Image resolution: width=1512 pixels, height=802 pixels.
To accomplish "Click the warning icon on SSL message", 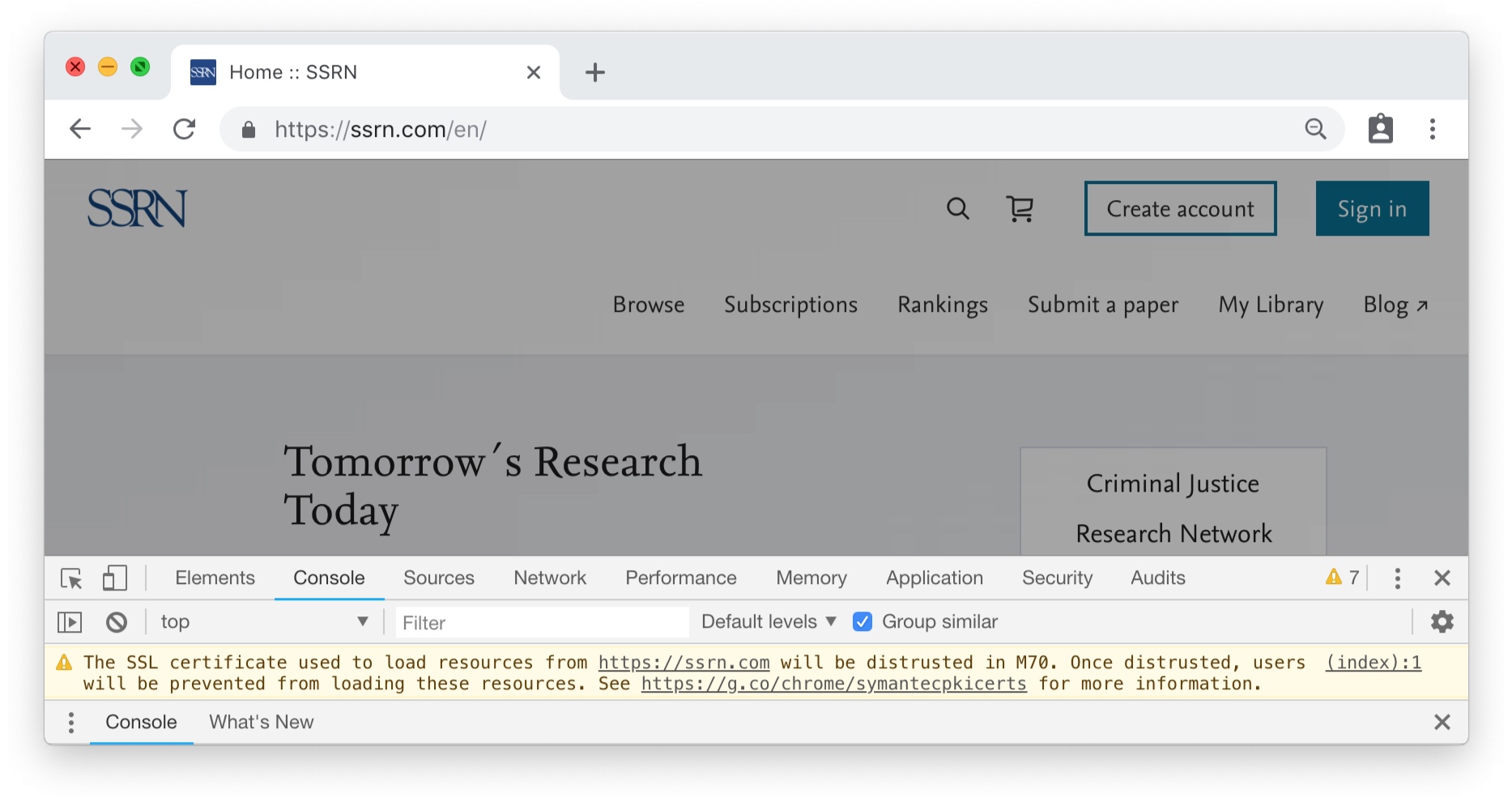I will click(x=64, y=663).
